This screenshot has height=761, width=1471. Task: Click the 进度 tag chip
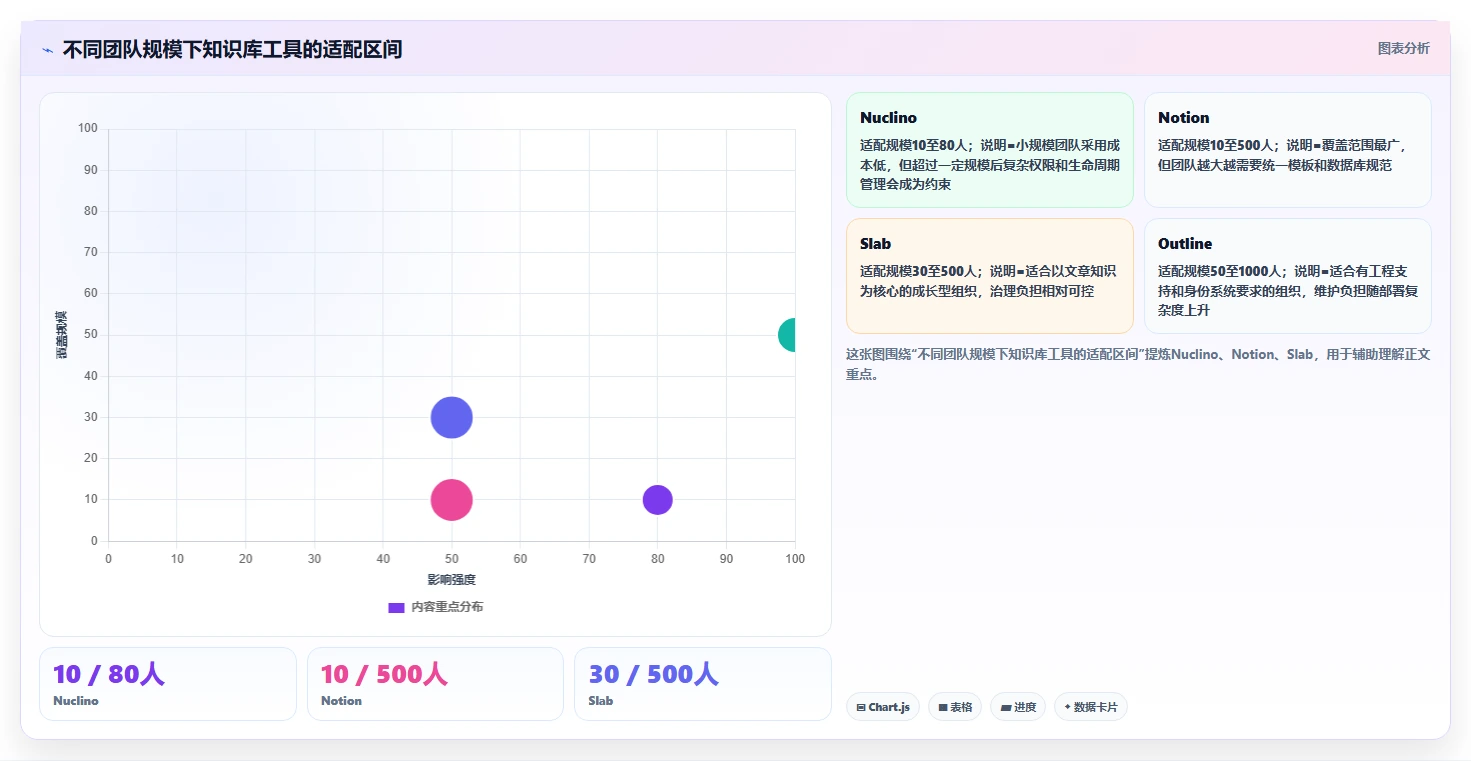click(x=1018, y=707)
